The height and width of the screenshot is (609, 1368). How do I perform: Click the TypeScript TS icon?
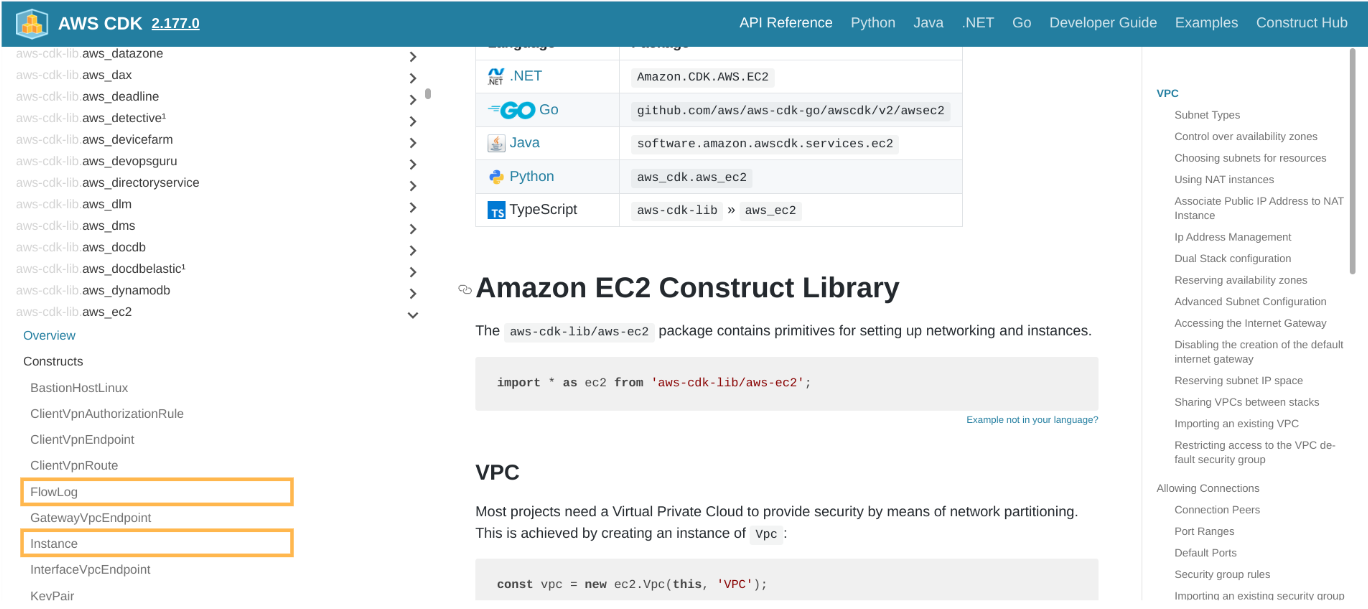[x=496, y=210]
